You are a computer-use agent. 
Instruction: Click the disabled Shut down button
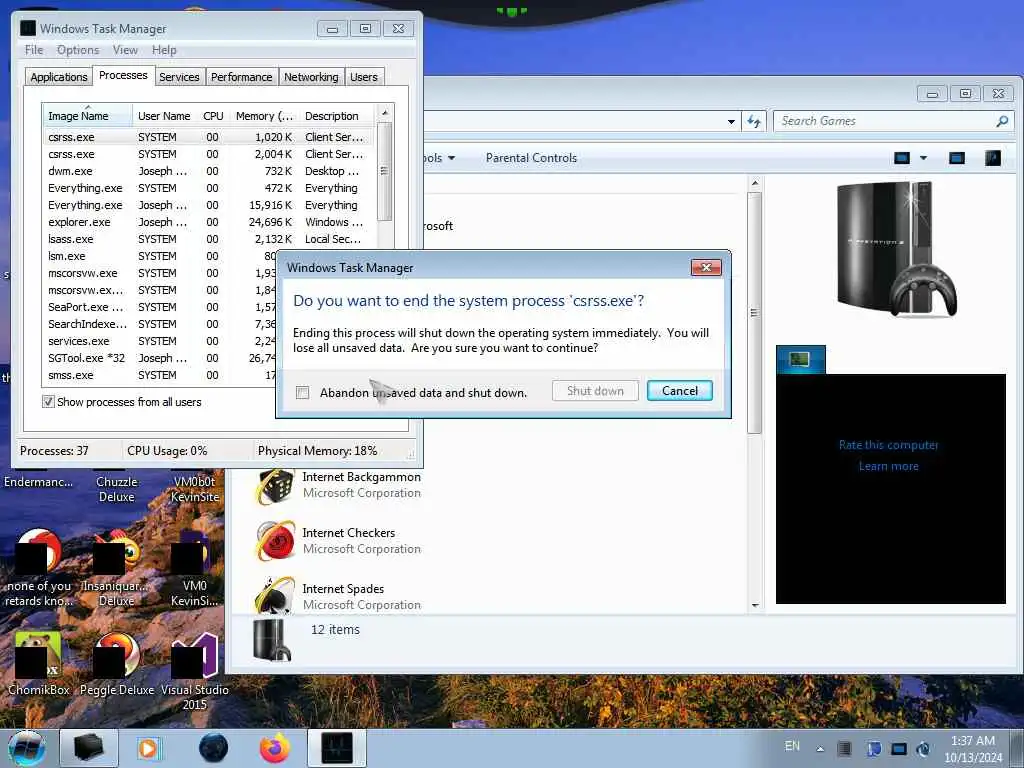pyautogui.click(x=595, y=391)
